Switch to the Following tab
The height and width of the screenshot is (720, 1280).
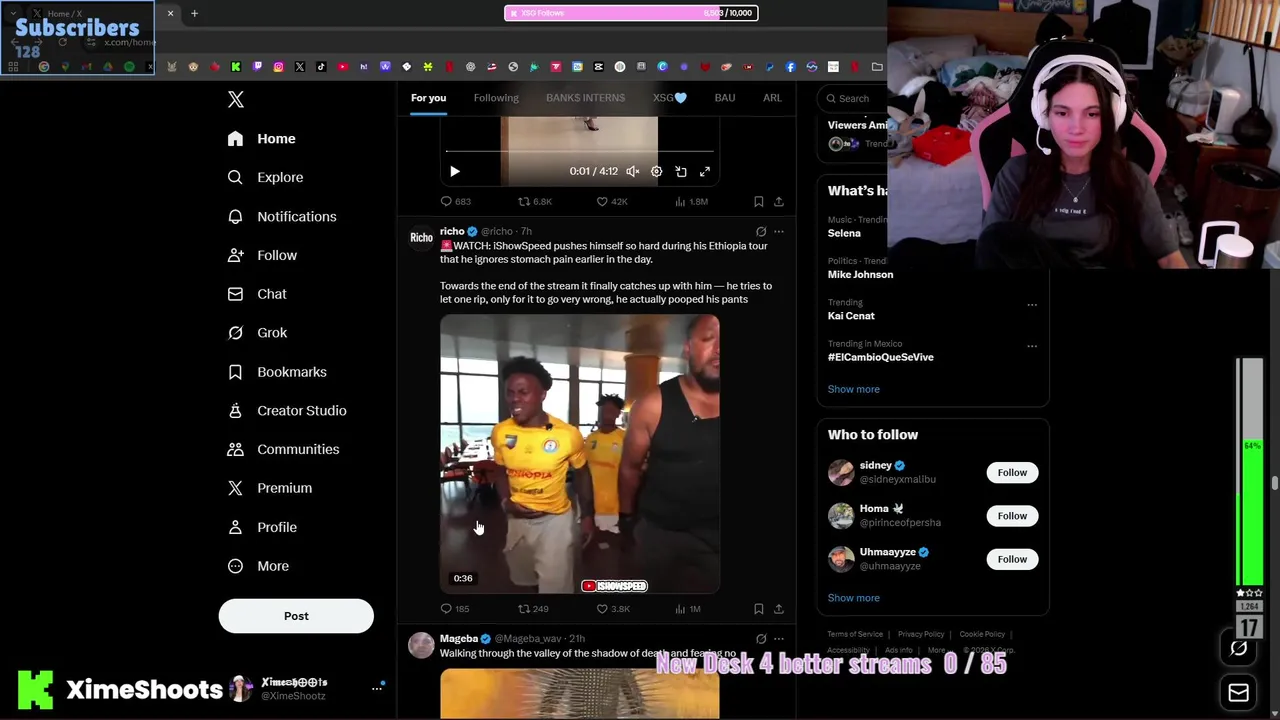tap(496, 98)
